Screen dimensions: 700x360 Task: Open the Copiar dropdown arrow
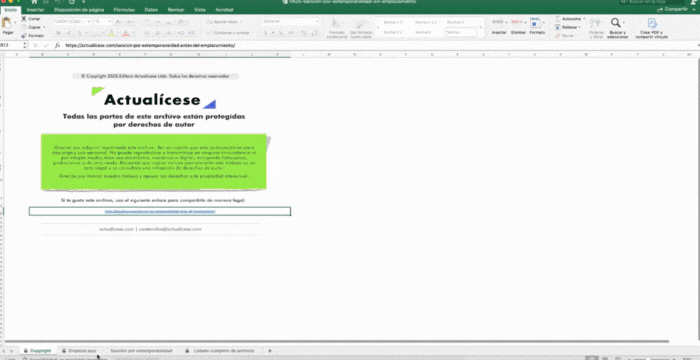44,27
